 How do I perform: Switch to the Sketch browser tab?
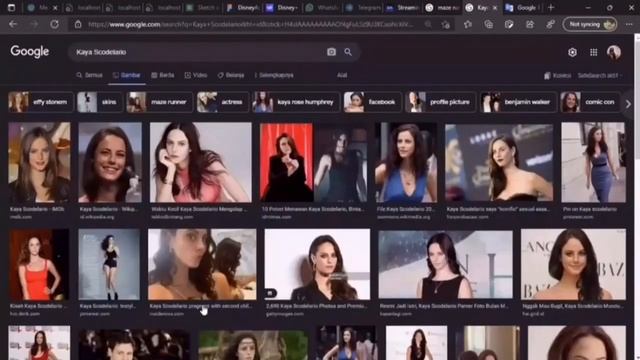[202, 7]
